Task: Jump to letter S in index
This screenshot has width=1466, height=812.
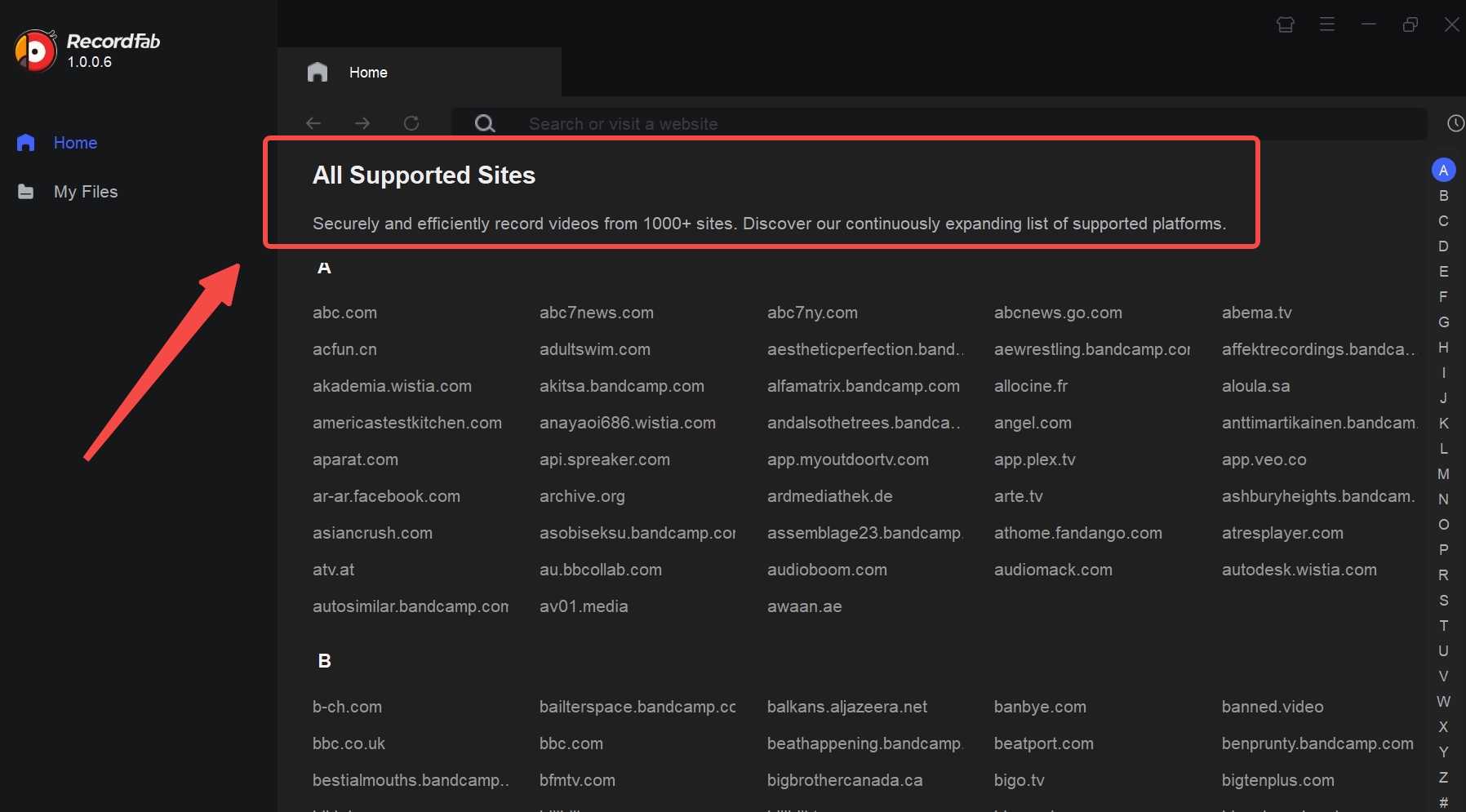Action: point(1444,601)
